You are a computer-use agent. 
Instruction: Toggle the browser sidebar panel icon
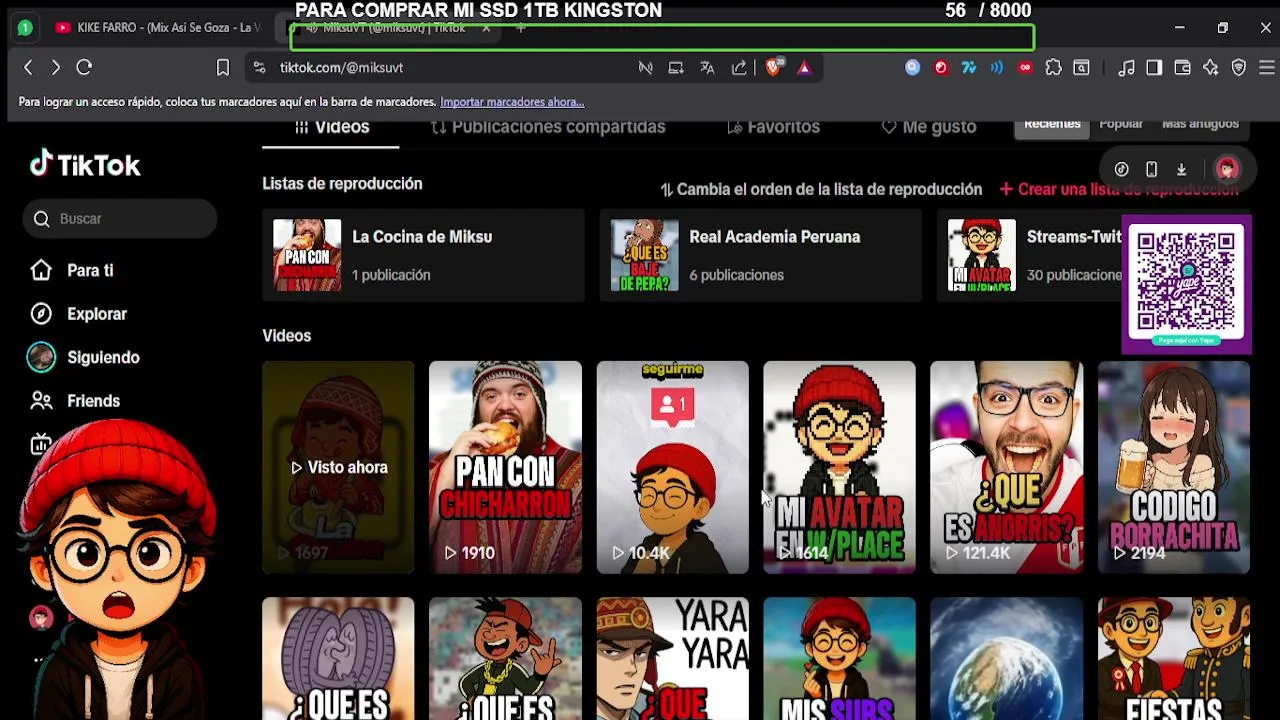pyautogui.click(x=1154, y=67)
